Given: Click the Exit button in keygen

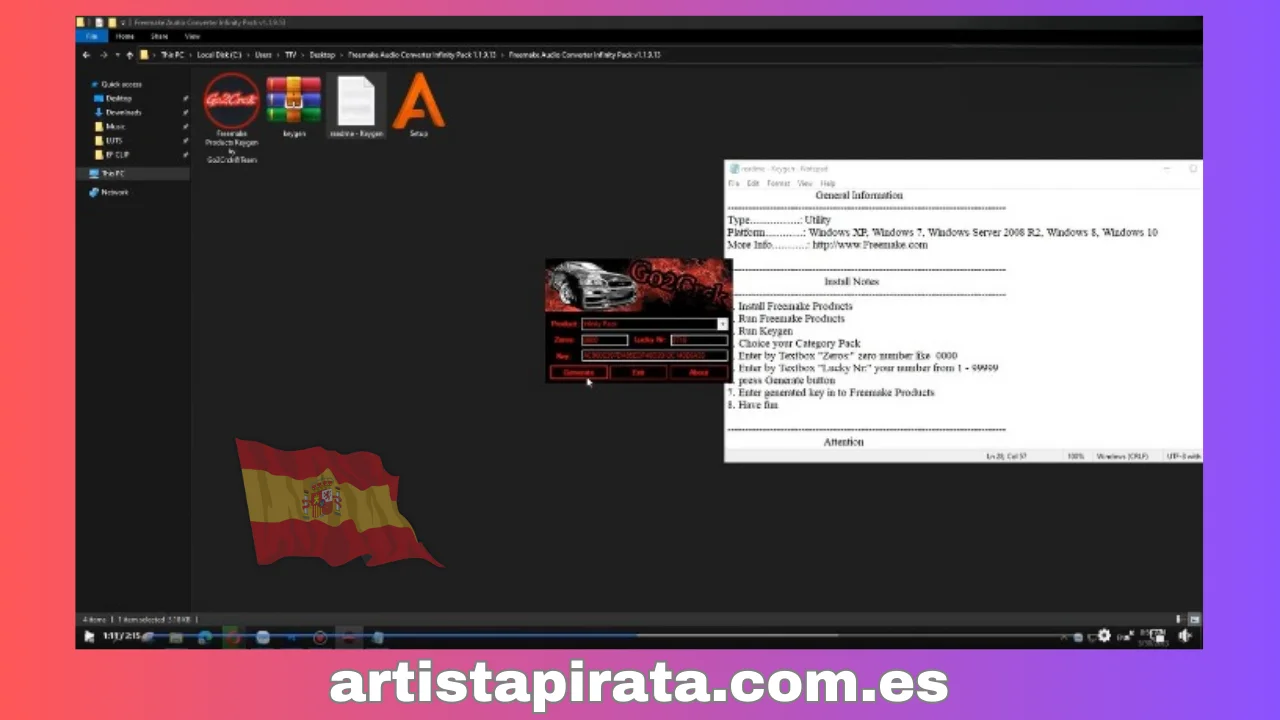Looking at the screenshot, I should (638, 372).
